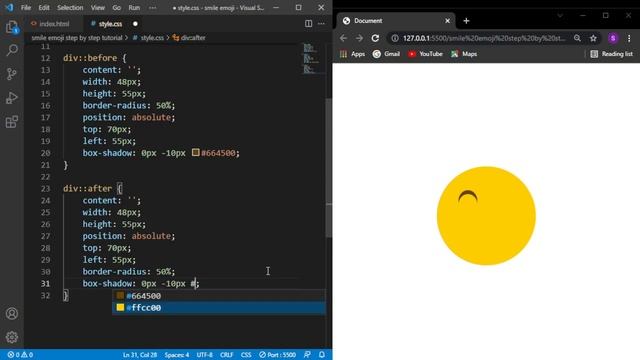Open the Accounts menu in activity bar

coord(12,313)
